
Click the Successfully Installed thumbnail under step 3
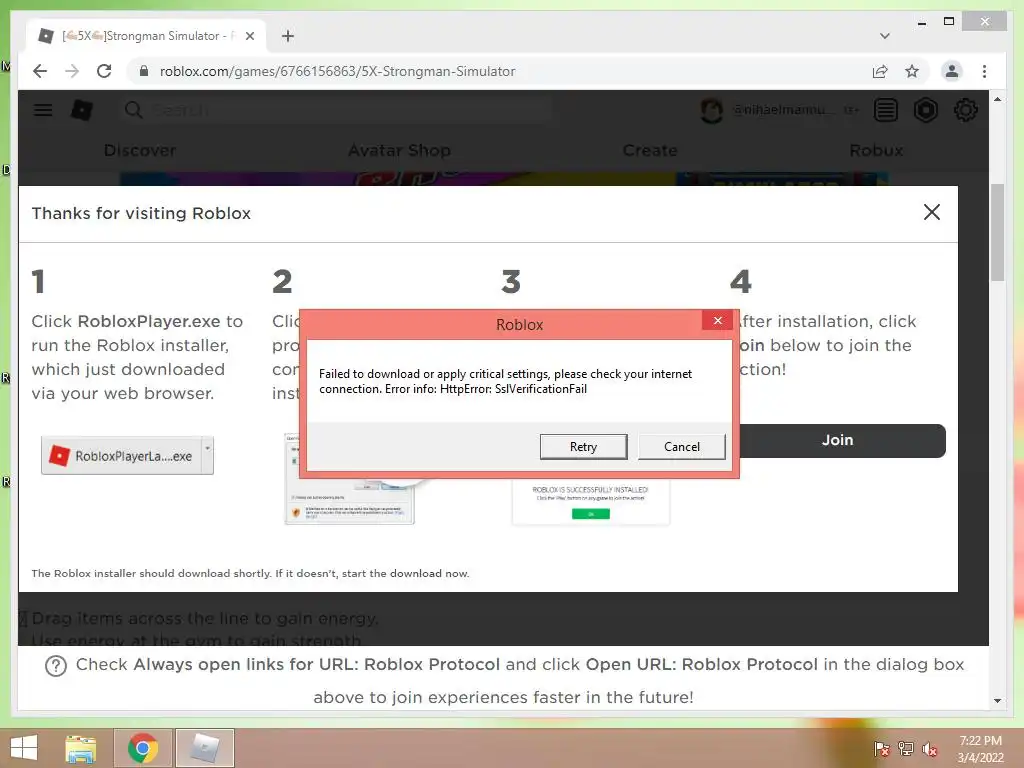pyautogui.click(x=590, y=502)
